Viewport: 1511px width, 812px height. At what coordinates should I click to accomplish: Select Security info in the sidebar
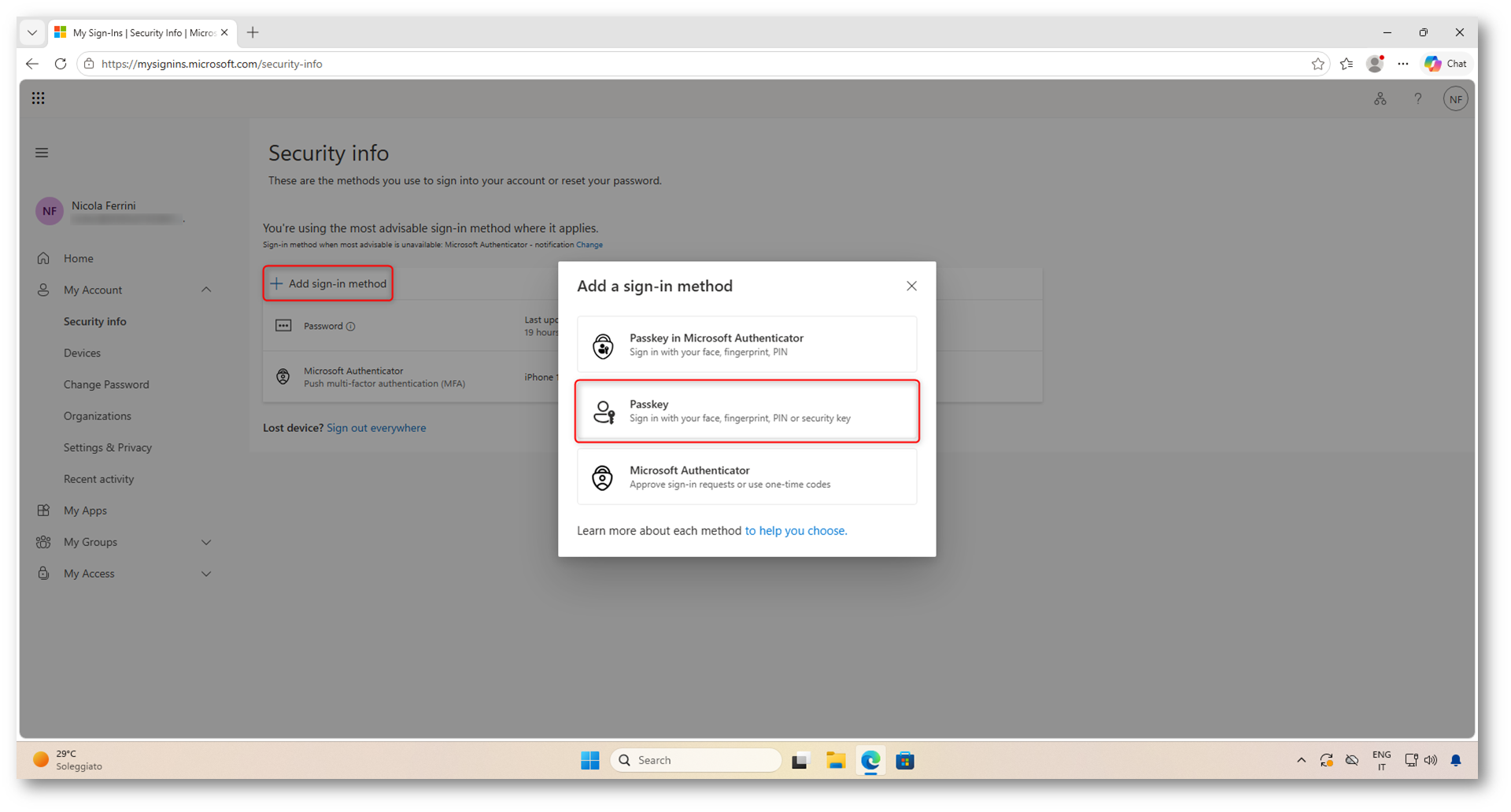tap(95, 321)
